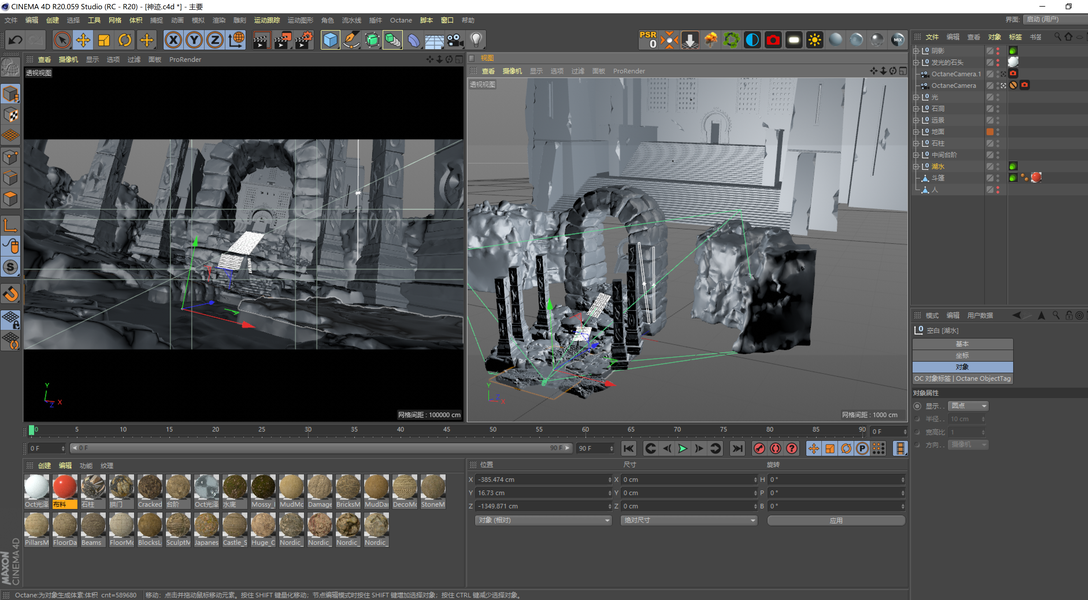The width and height of the screenshot is (1088, 600).
Task: Toggle Z axis lock
Action: [x=215, y=40]
